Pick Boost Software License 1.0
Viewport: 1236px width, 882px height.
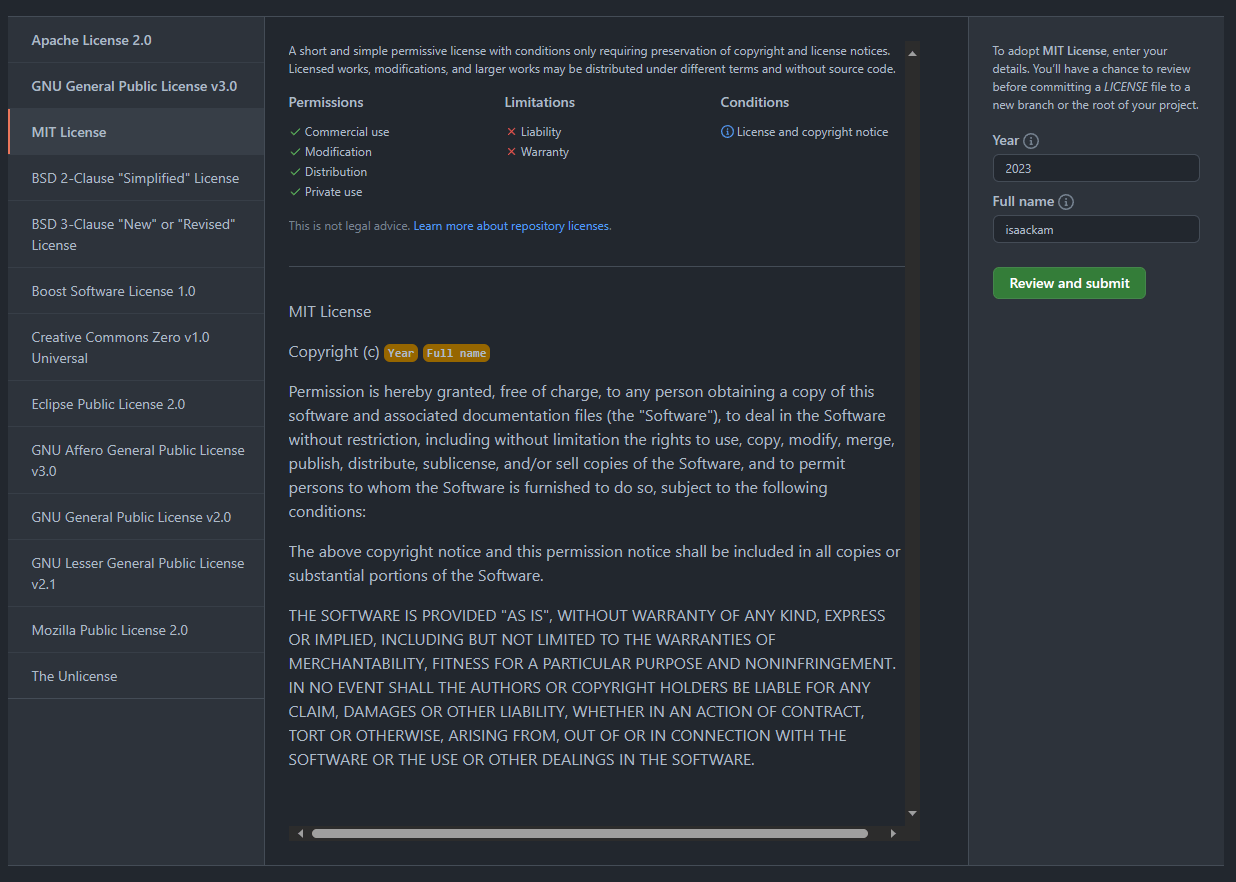click(x=113, y=291)
